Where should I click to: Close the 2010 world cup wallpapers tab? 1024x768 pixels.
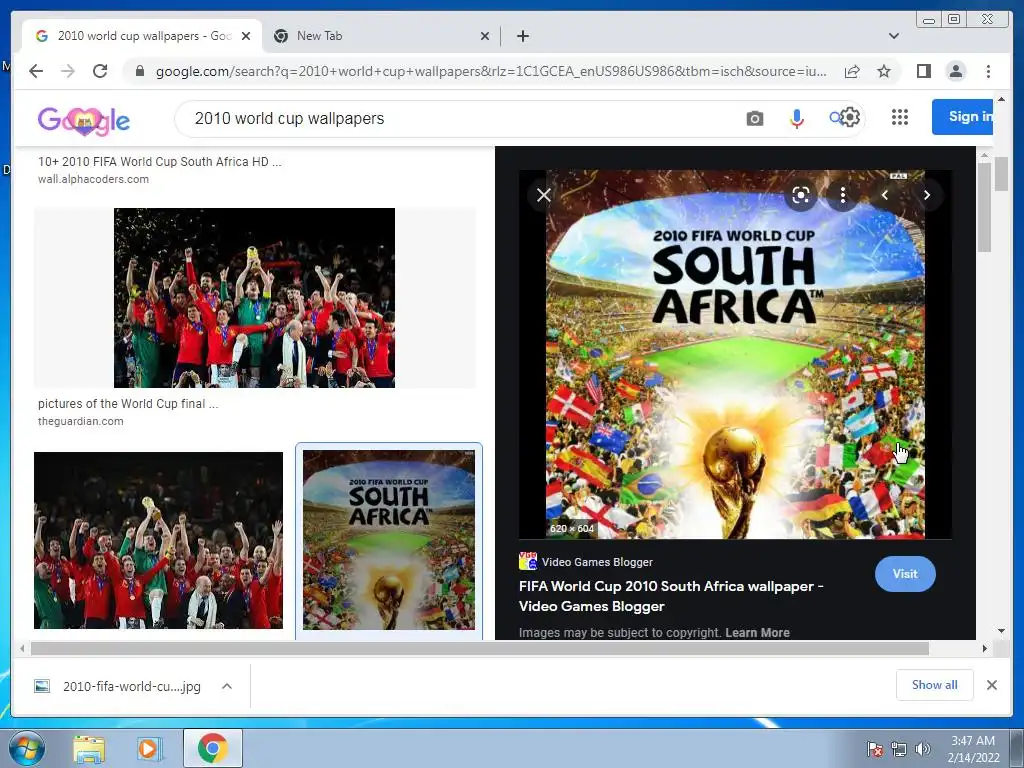246,36
